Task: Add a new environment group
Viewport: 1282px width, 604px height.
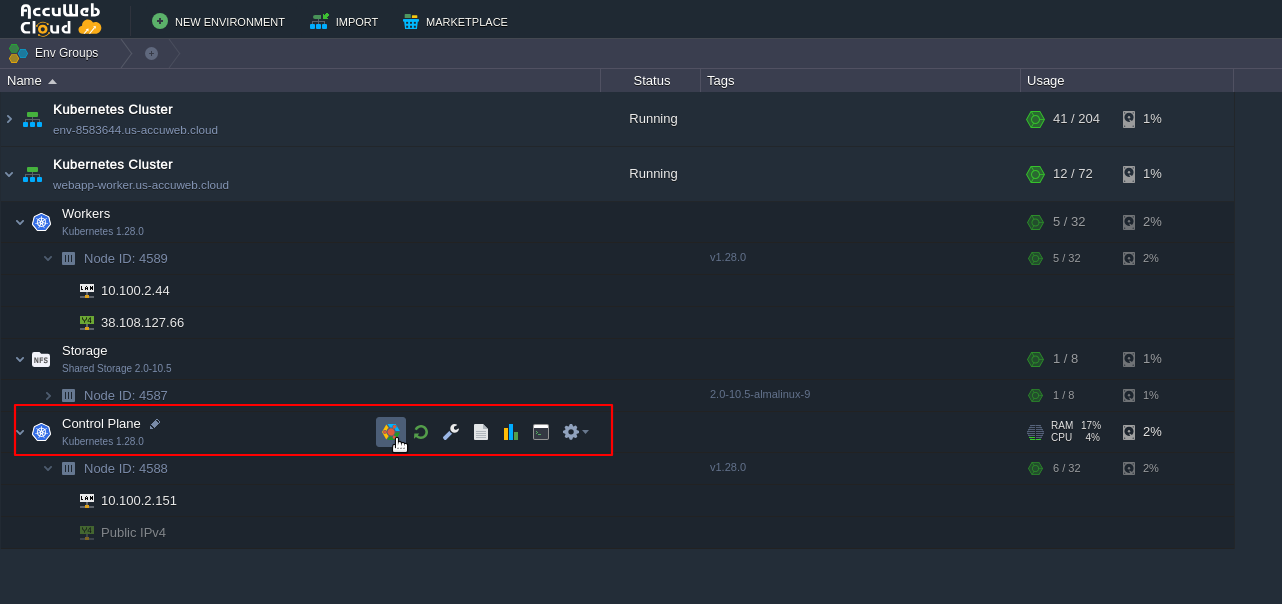Action: 151,53
